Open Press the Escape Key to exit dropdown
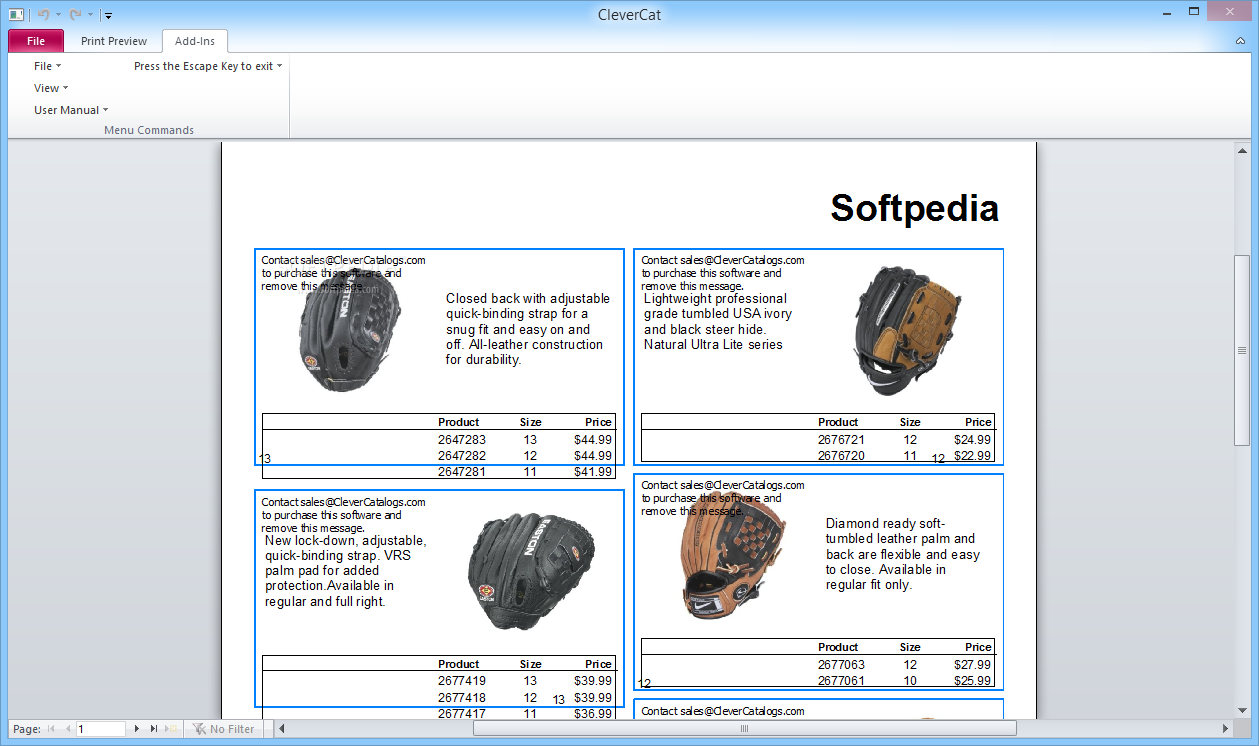This screenshot has width=1259, height=746. (208, 66)
